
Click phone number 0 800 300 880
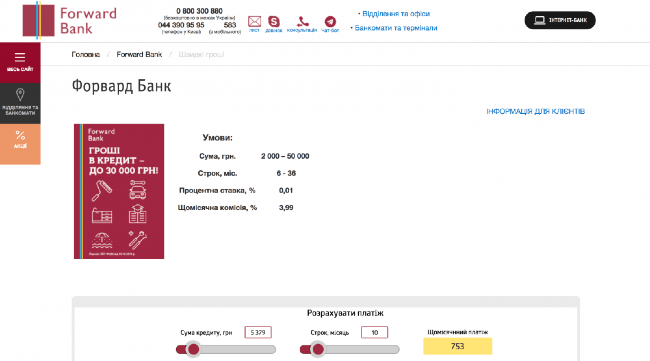pos(199,11)
